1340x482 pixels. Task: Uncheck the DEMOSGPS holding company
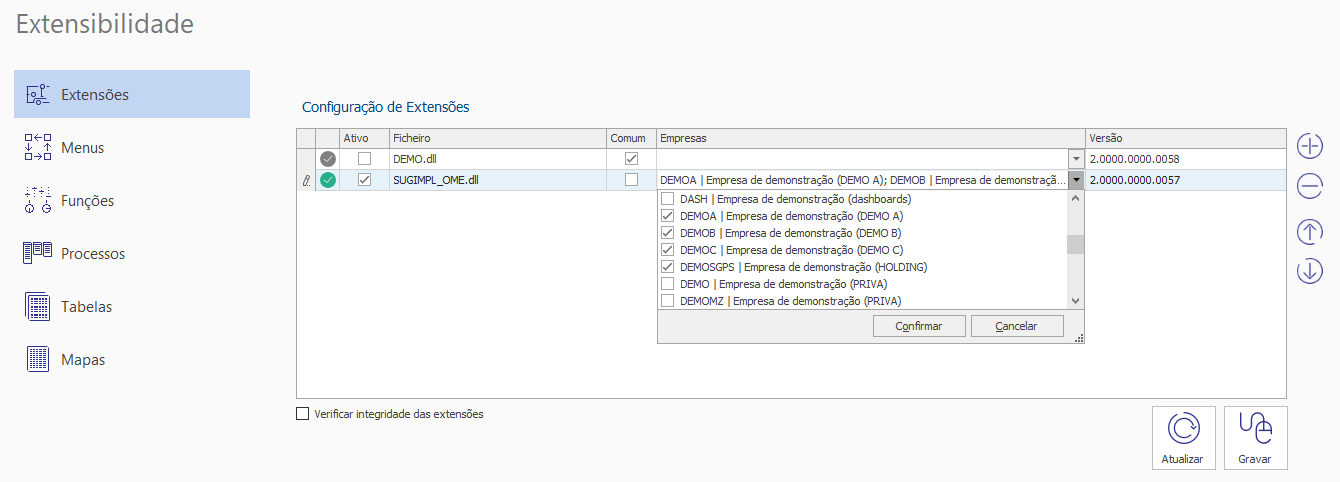coord(668,267)
